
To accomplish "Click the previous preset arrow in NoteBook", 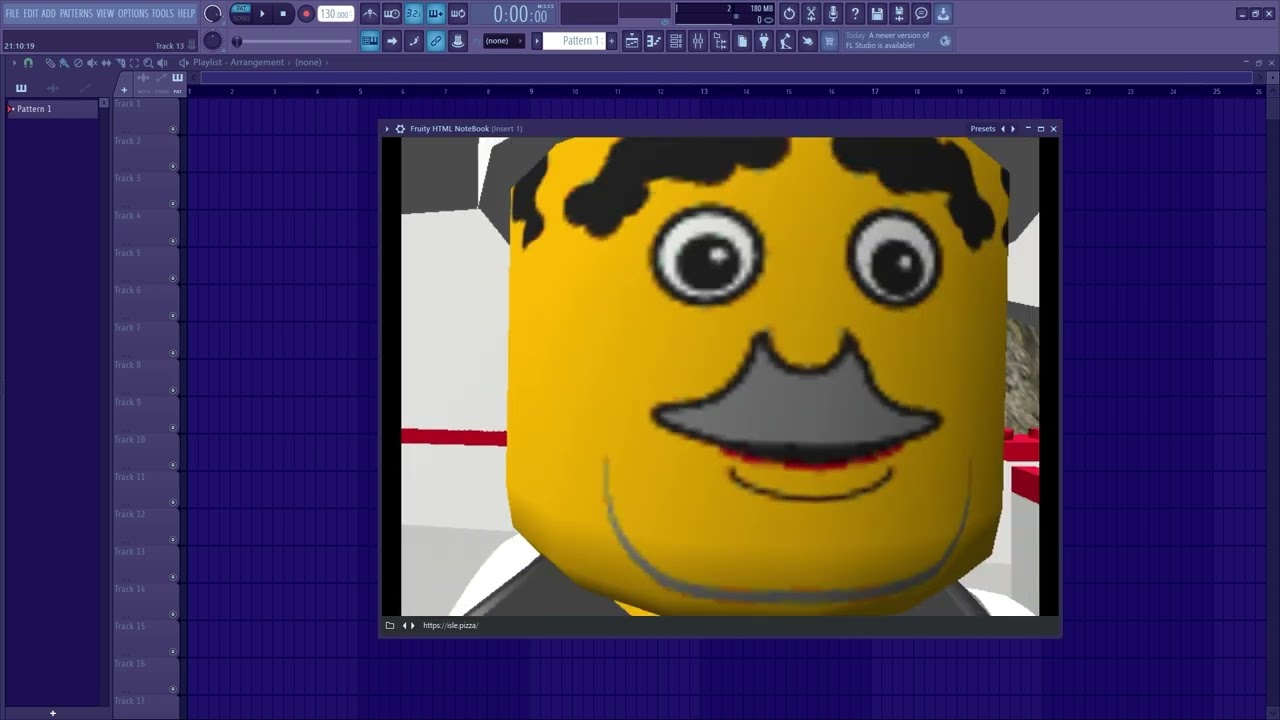I will point(1003,129).
